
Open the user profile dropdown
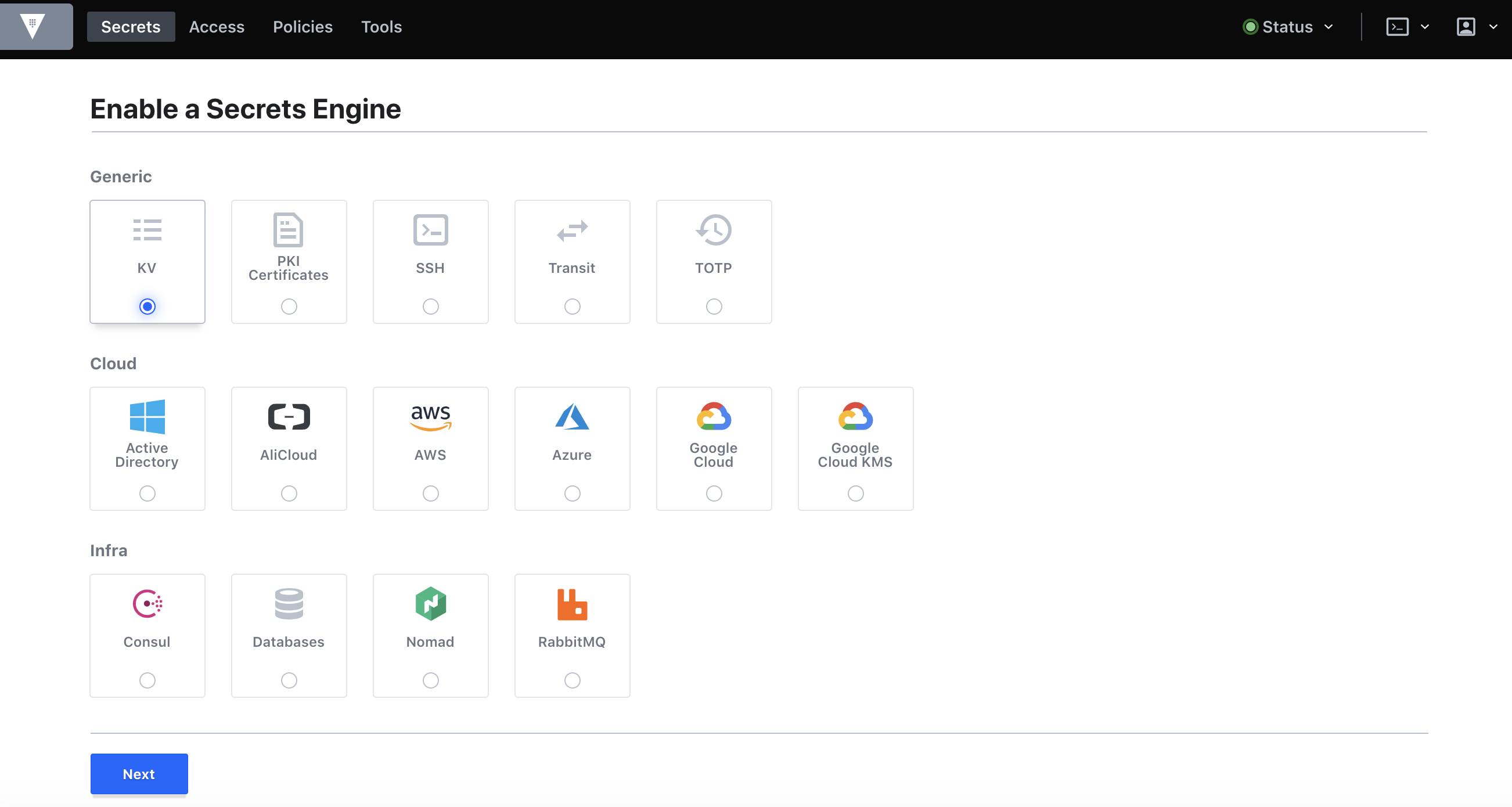(x=1475, y=27)
